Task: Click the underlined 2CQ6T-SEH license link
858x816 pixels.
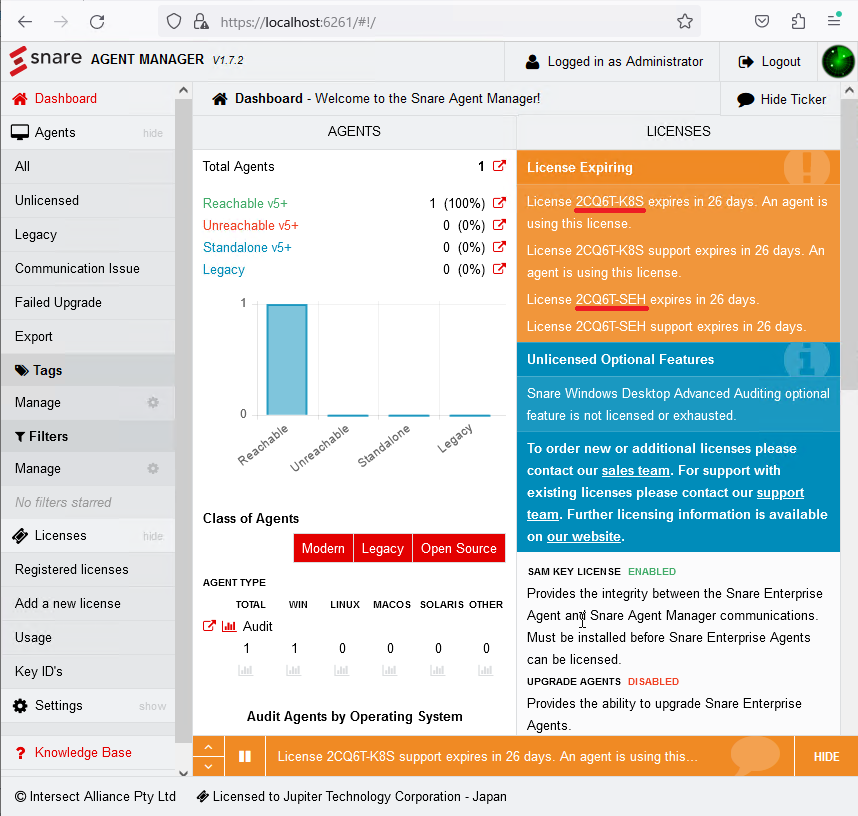Action: tap(611, 299)
